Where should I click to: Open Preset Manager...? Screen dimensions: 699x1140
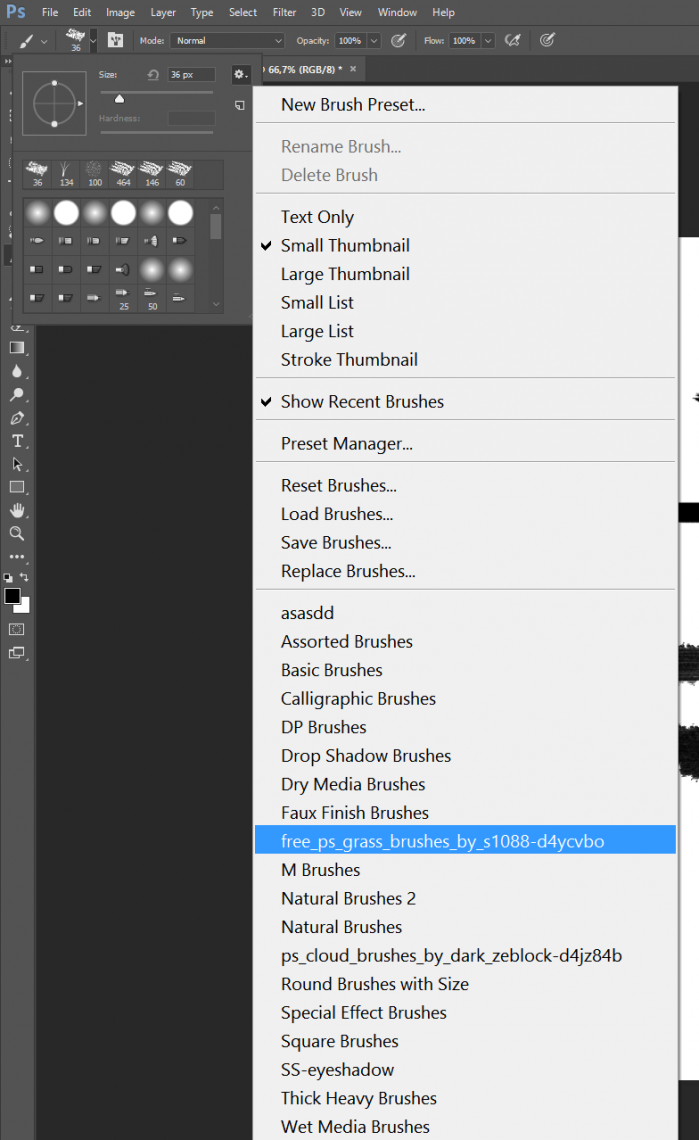click(346, 443)
